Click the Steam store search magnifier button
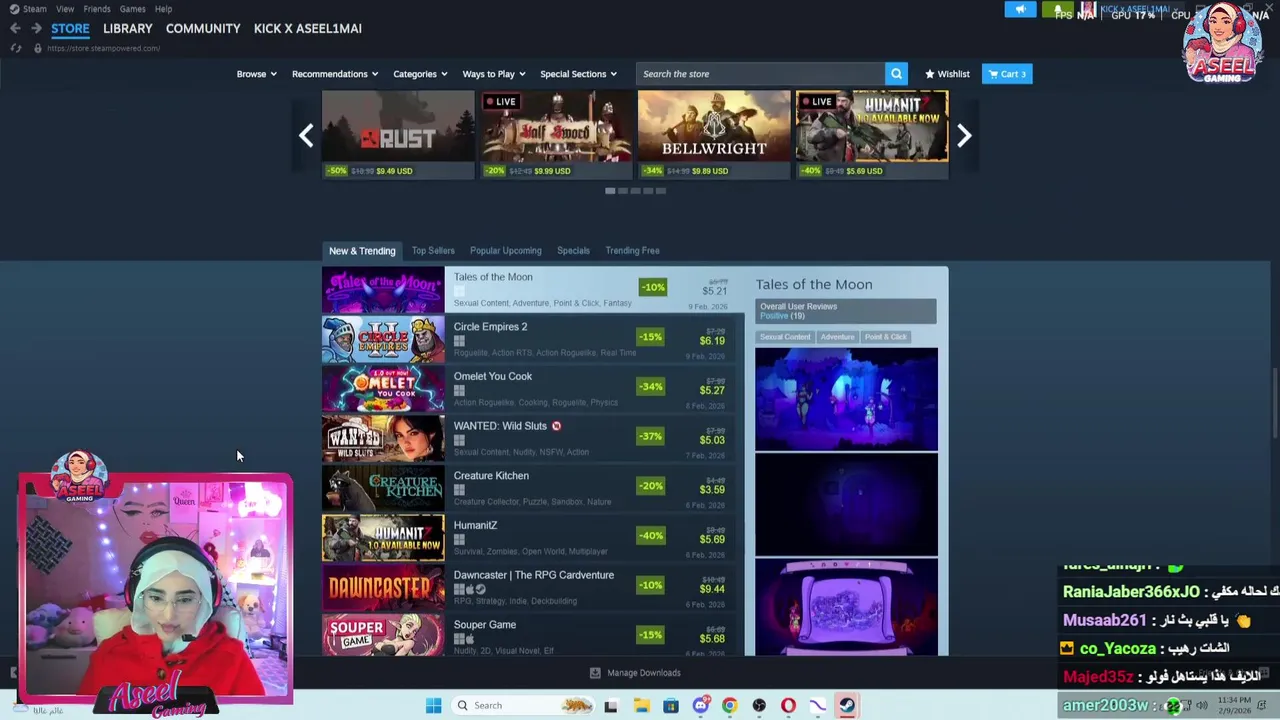The image size is (1280, 720). pos(896,74)
